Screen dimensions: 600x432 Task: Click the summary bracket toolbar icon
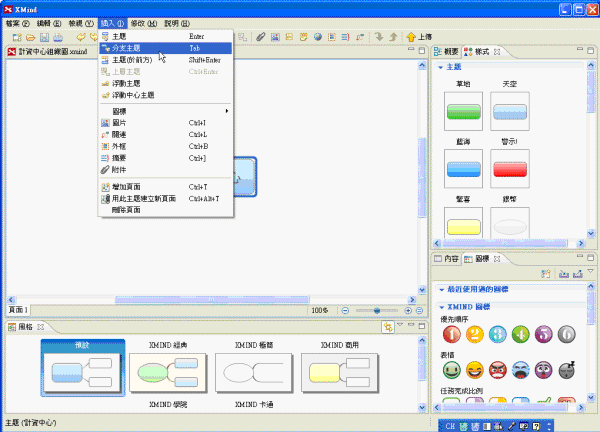[346, 37]
